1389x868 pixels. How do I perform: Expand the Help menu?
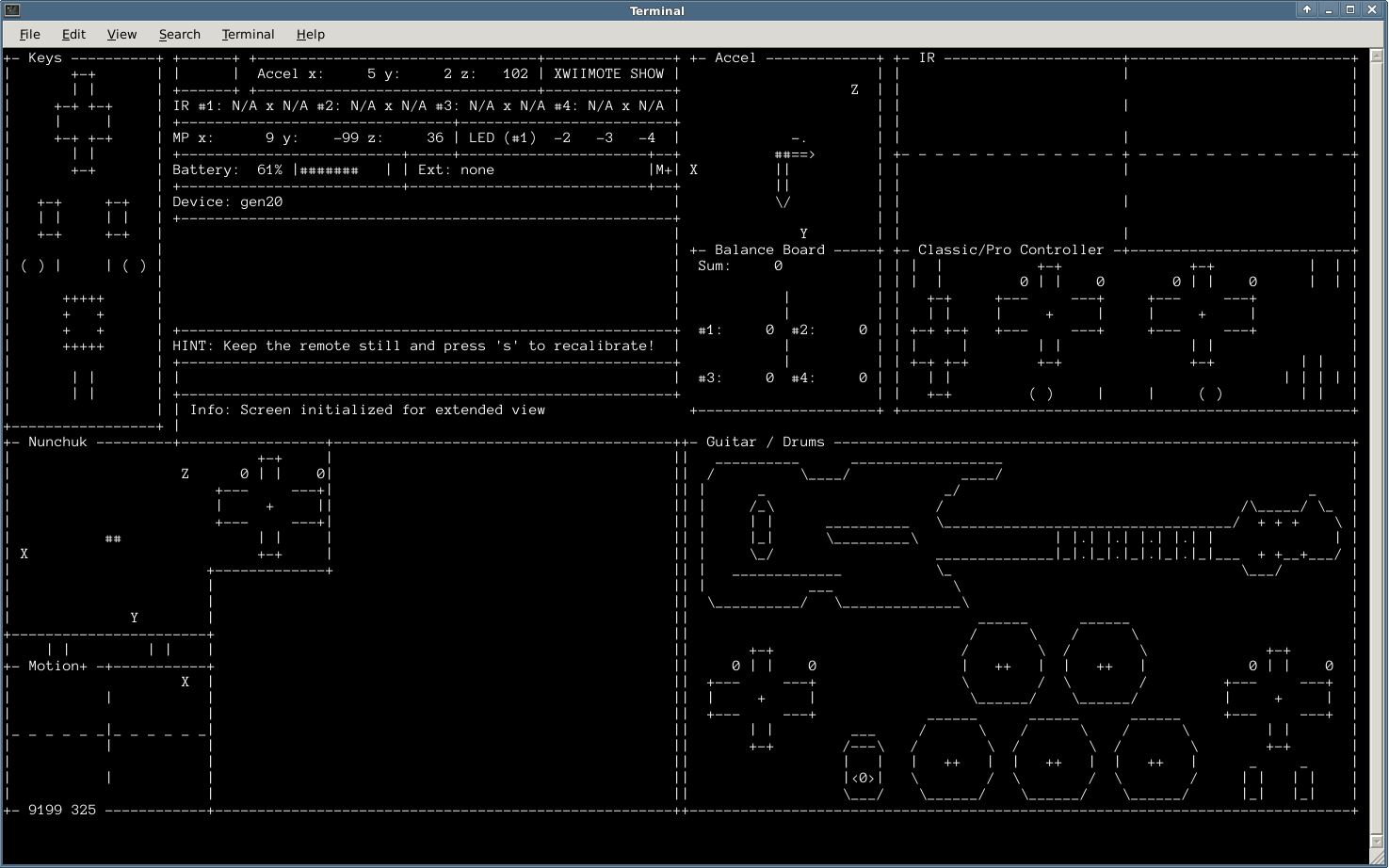pos(311,34)
